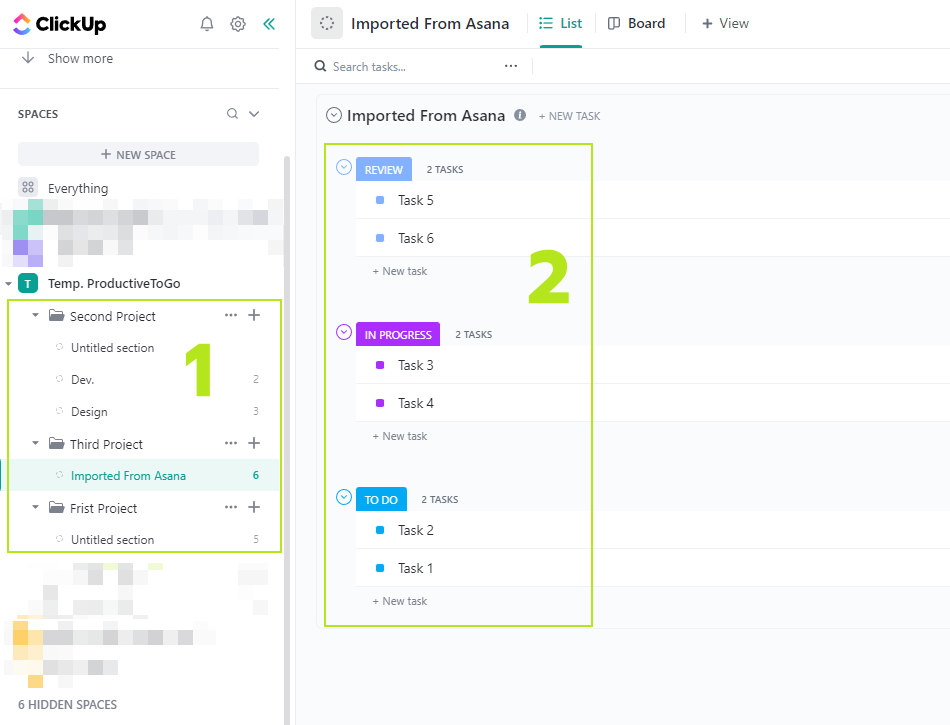Viewport: 950px width, 725px height.
Task: Show list info icon
Action: tap(520, 115)
